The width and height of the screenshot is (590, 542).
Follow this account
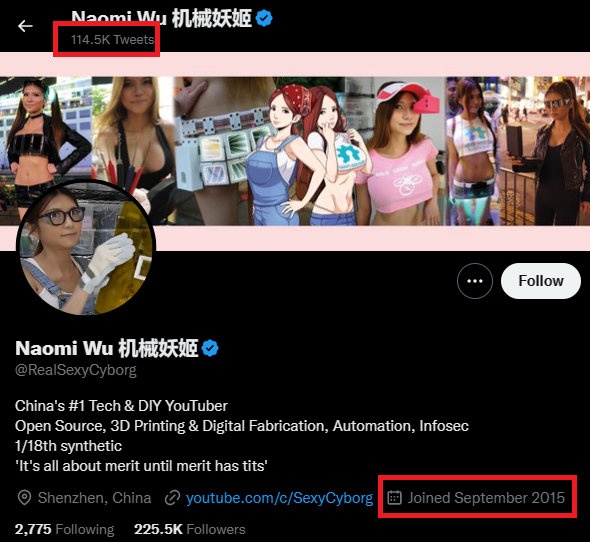coord(541,281)
